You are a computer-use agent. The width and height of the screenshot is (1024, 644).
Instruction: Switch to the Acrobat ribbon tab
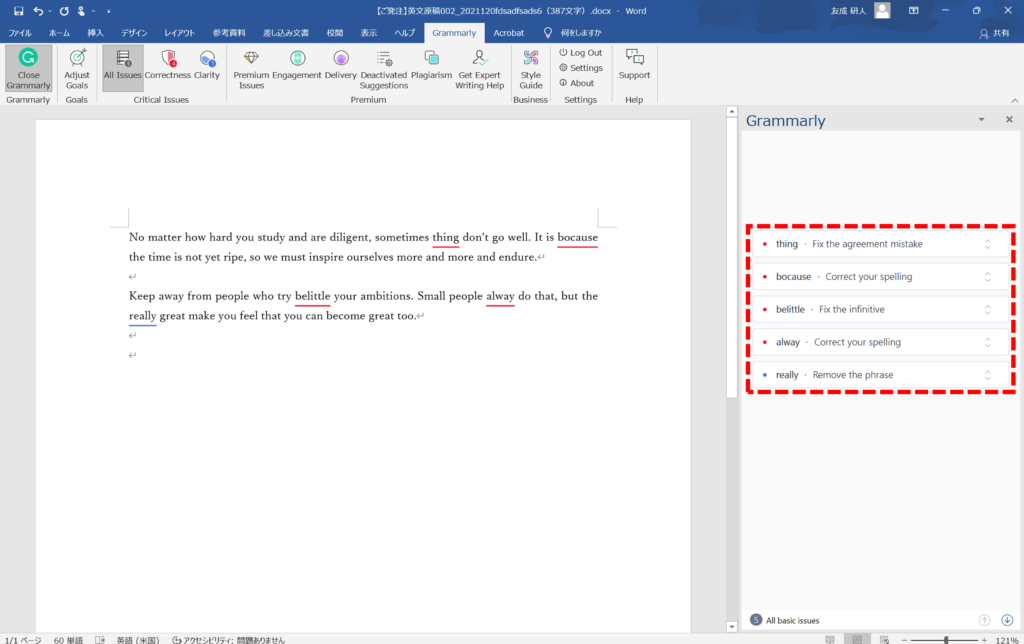[x=508, y=33]
